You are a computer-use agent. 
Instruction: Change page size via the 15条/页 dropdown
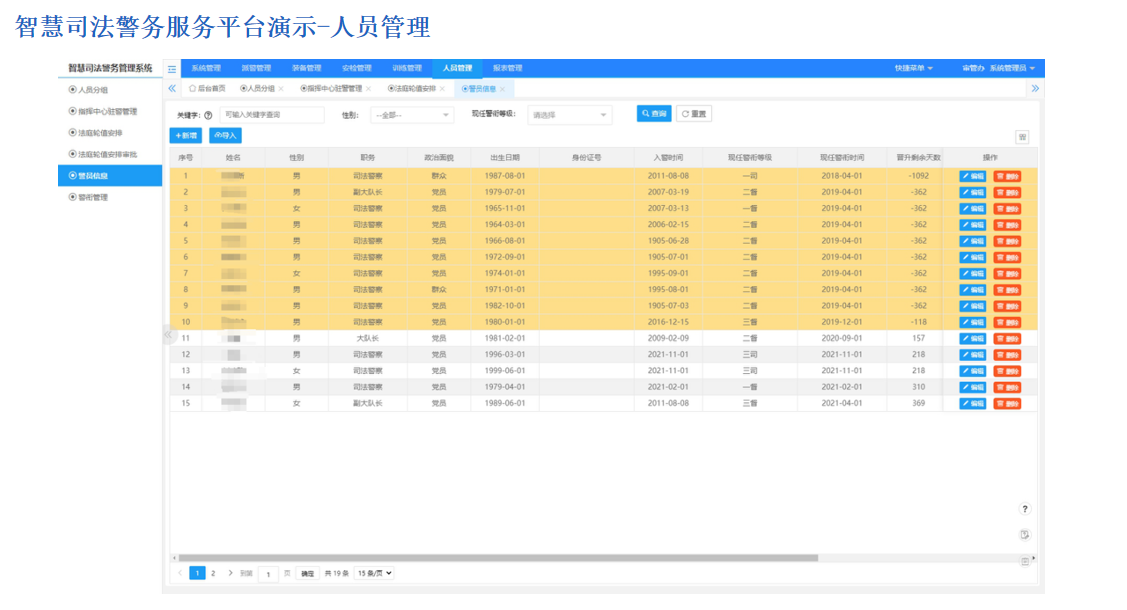coord(374,572)
